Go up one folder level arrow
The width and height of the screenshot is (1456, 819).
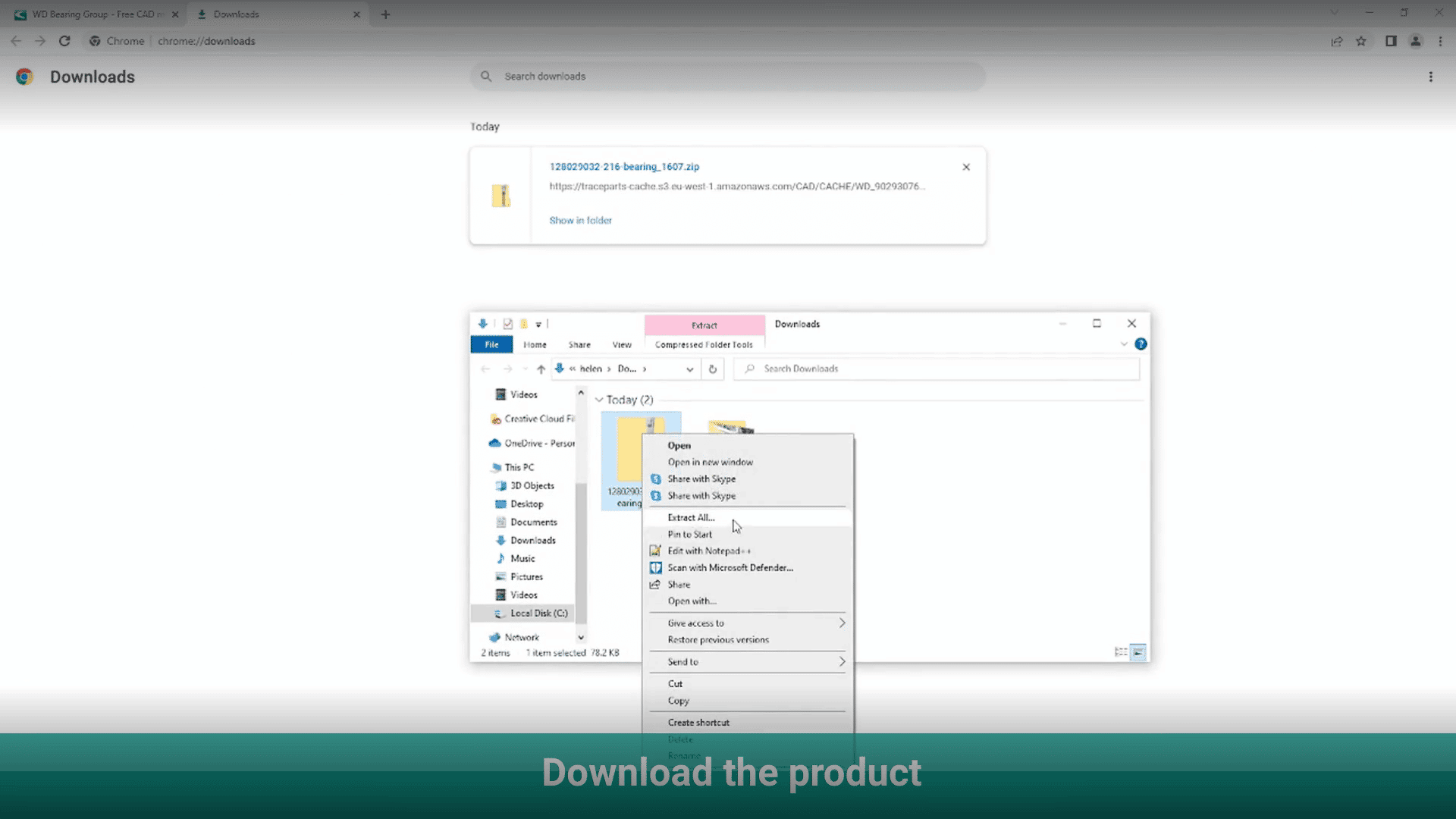[x=541, y=369]
